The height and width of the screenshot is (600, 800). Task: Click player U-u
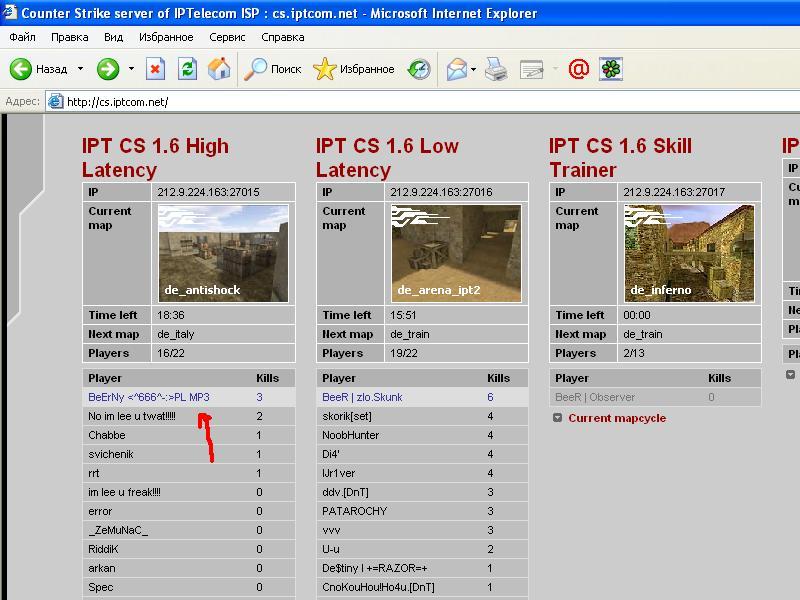pyautogui.click(x=331, y=549)
